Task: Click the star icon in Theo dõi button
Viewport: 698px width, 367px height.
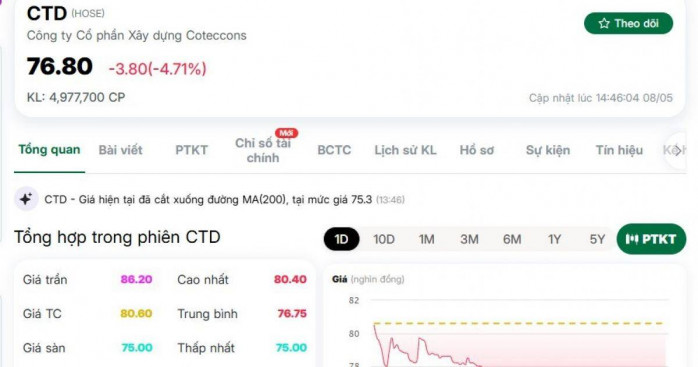Action: [604, 23]
